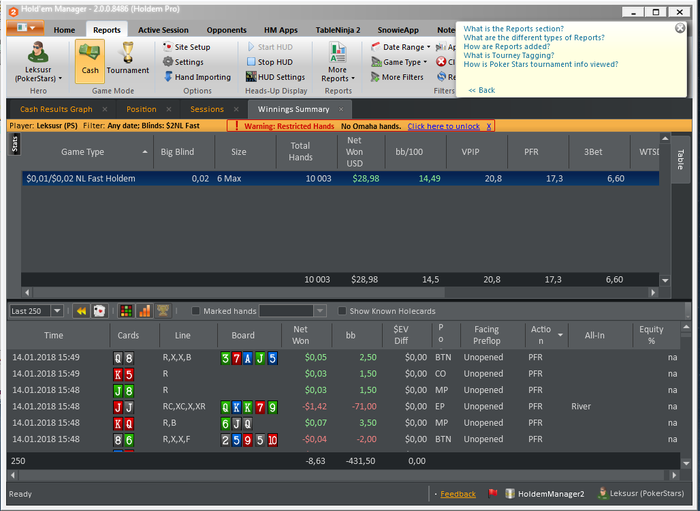Open Game Type filter dropdown

(x=399, y=62)
